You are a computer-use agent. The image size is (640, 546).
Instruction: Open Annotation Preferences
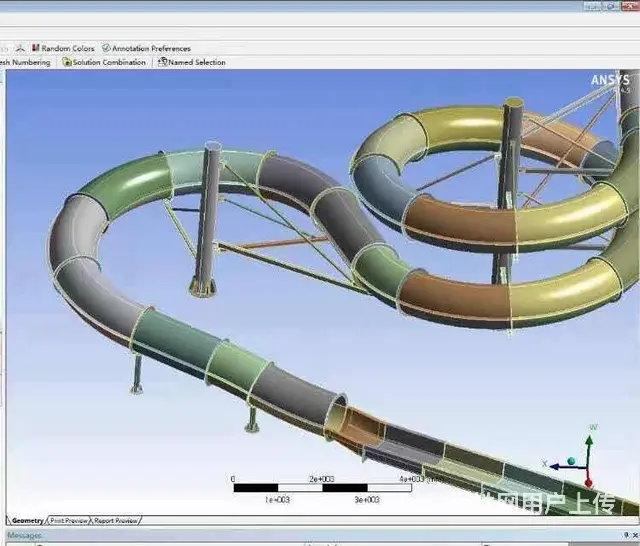tap(146, 48)
